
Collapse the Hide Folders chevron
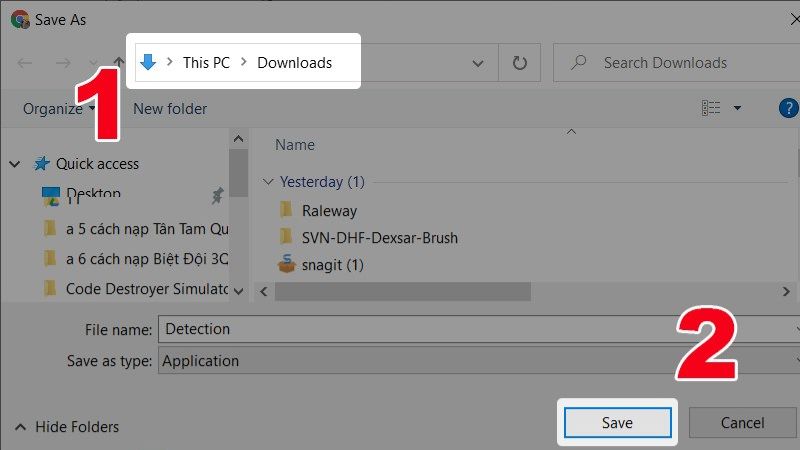point(20,427)
